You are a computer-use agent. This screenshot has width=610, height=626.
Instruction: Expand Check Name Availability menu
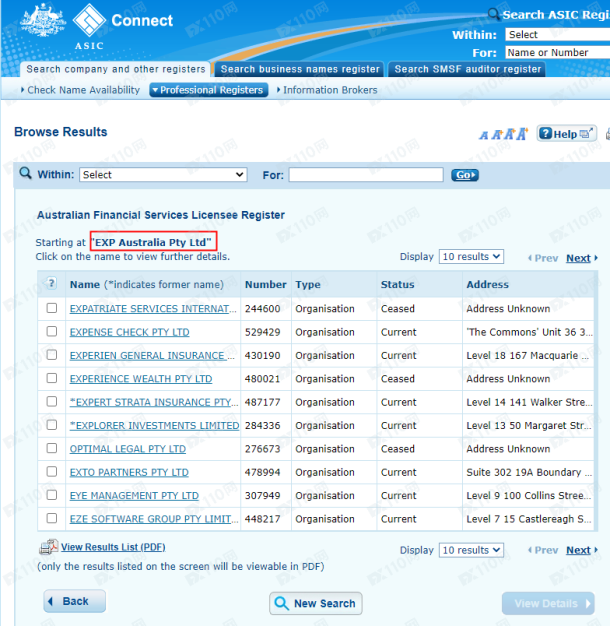(80, 90)
